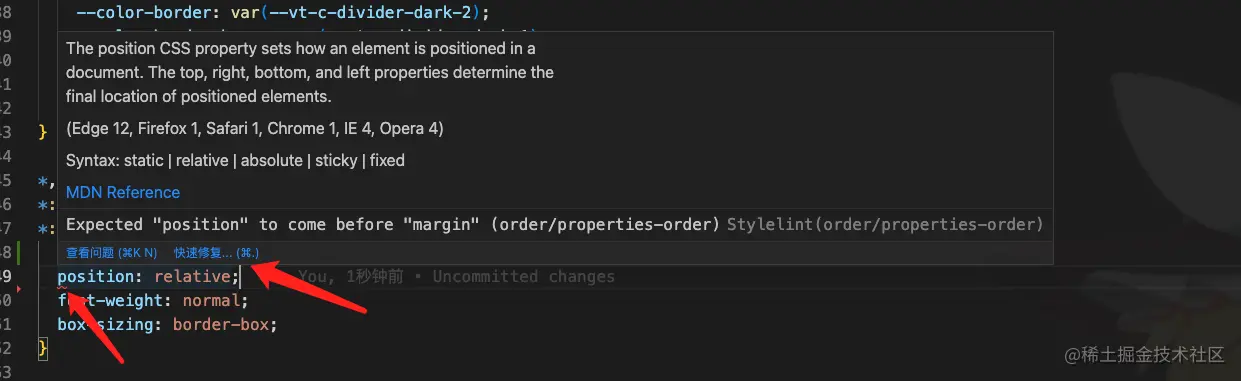This screenshot has width=1241, height=381.
Task: Open the MDN Reference link
Action: tap(123, 192)
